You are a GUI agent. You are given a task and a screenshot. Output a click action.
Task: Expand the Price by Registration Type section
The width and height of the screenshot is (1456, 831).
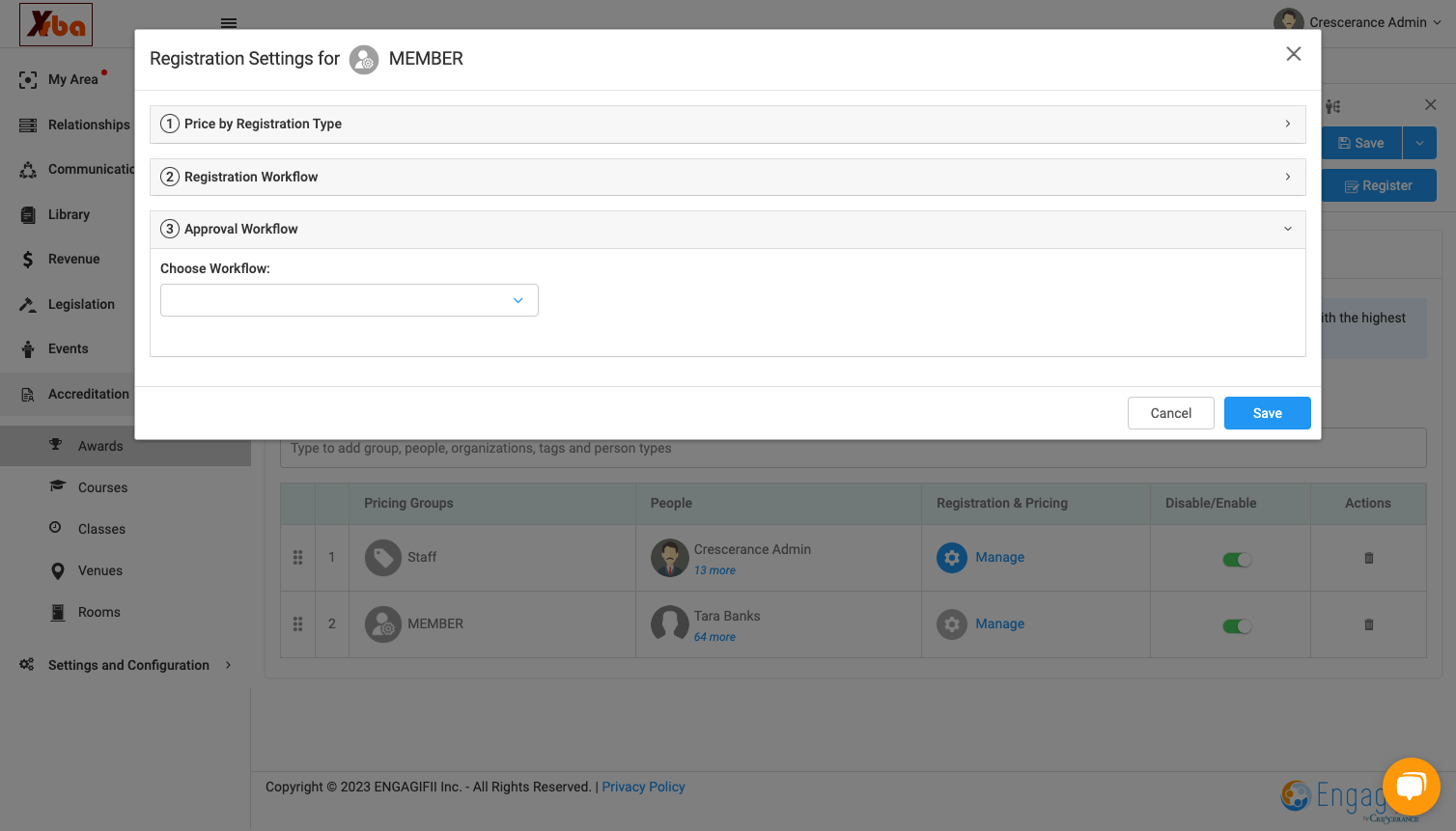728,124
